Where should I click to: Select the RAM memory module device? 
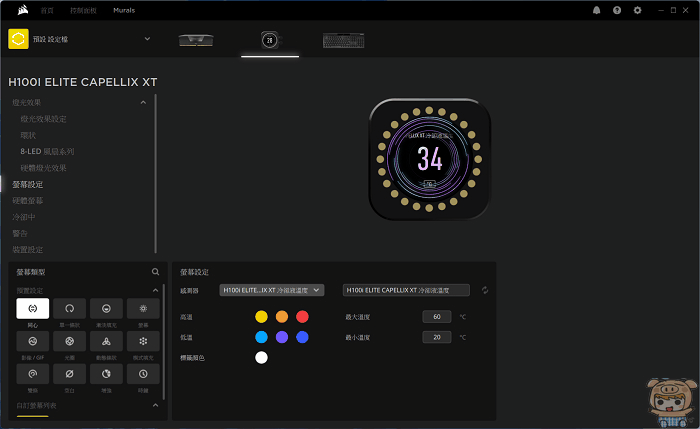click(x=196, y=40)
